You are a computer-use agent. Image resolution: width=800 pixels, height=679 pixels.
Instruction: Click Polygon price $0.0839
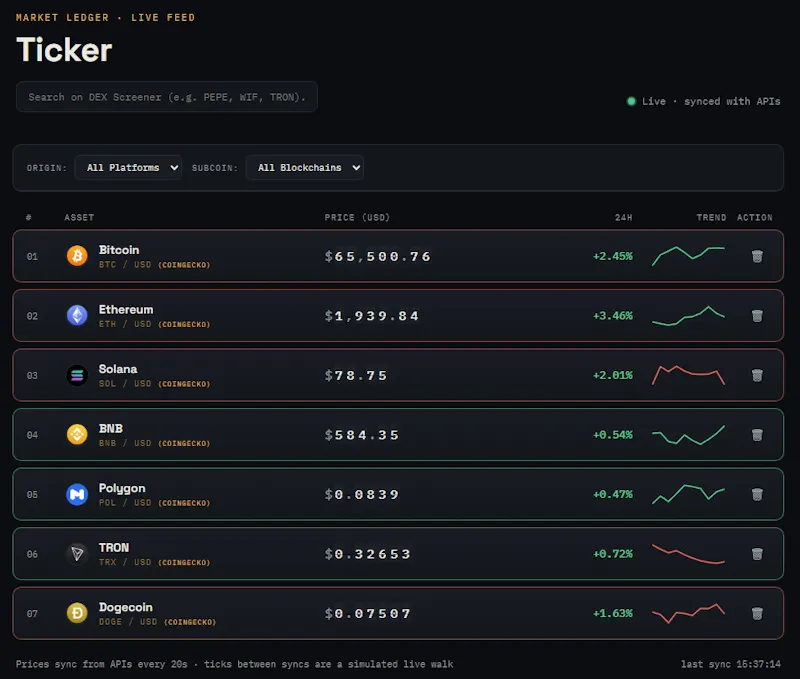(x=362, y=494)
